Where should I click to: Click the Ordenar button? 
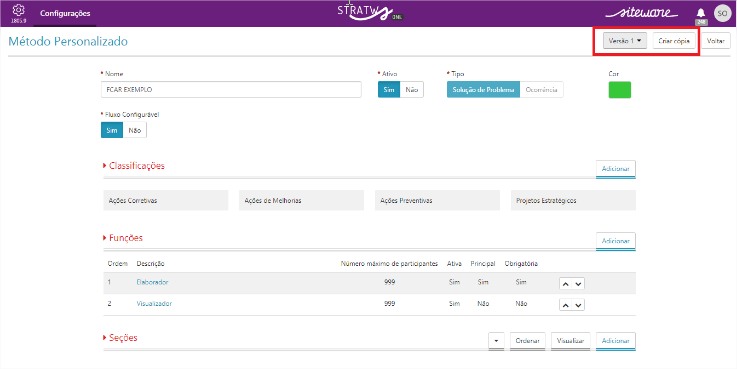527,340
